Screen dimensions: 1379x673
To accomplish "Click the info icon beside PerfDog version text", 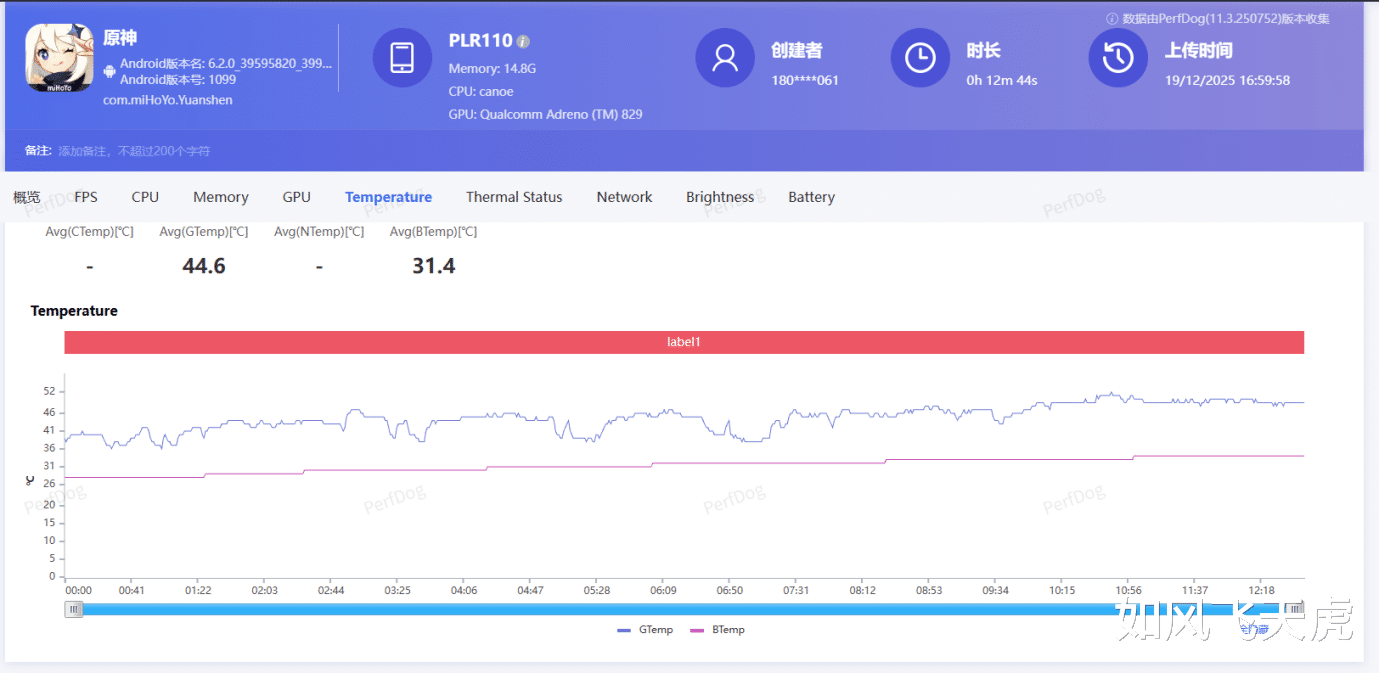I will coord(1112,19).
